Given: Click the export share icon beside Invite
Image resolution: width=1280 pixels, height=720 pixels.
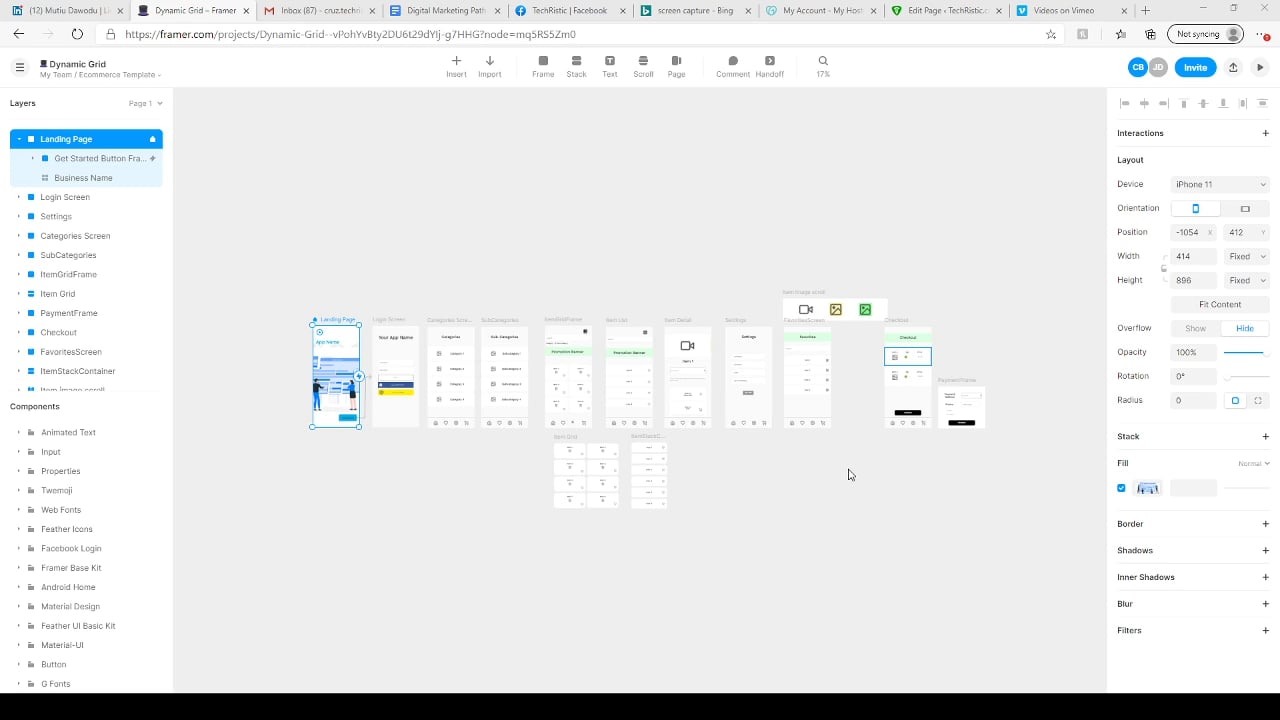Looking at the screenshot, I should point(1233,68).
